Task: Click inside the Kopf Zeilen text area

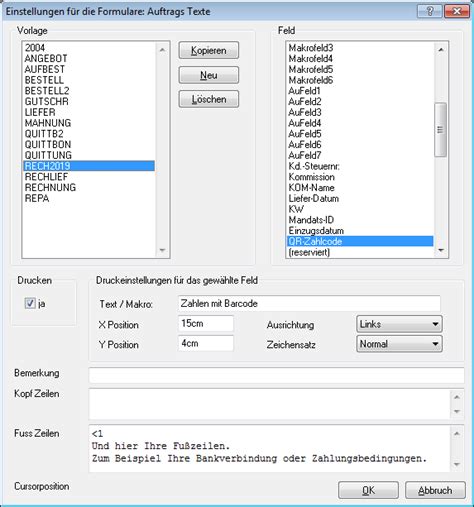Action: click(270, 404)
